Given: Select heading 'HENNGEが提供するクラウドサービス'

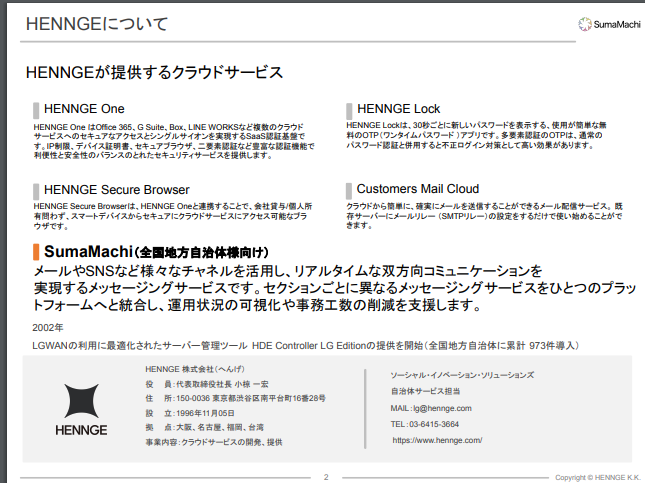Looking at the screenshot, I should coord(154,72).
